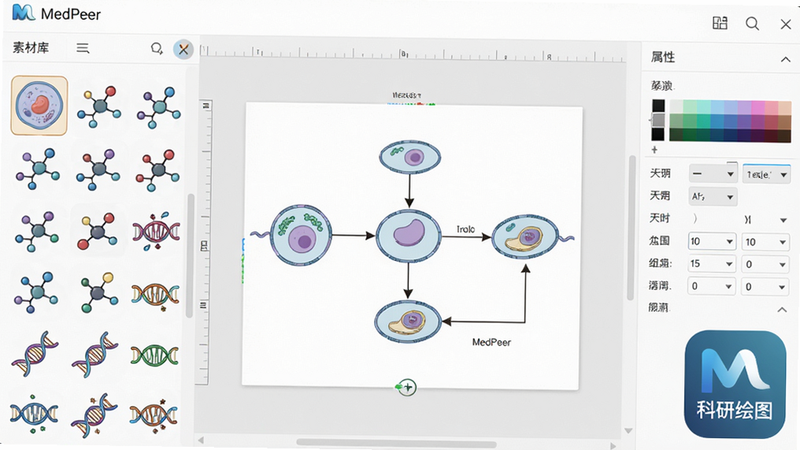Click the canvas vertical scrollbar
Screen dimensions: 800x450
coord(631,228)
